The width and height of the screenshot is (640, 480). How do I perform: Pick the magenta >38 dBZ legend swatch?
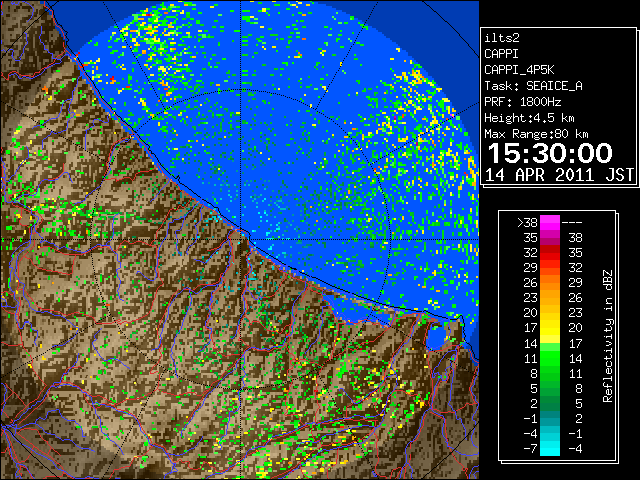tap(550, 222)
